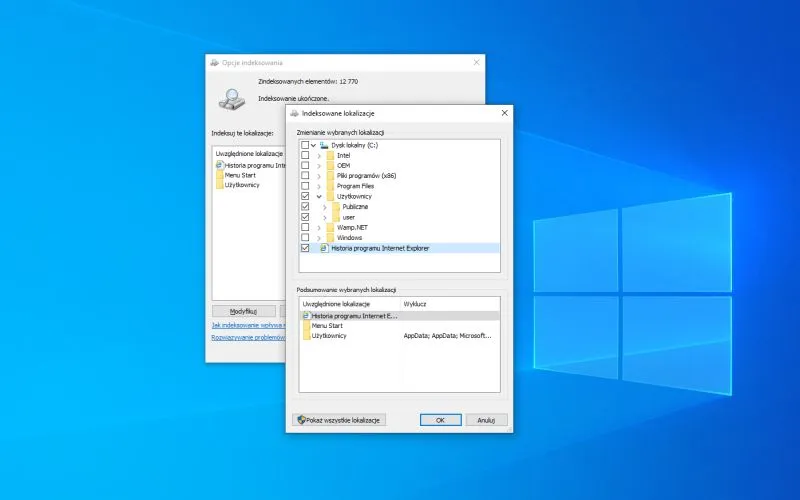Click the IE history icon in summary list
Viewport: 800px width, 500px height.
tap(306, 316)
